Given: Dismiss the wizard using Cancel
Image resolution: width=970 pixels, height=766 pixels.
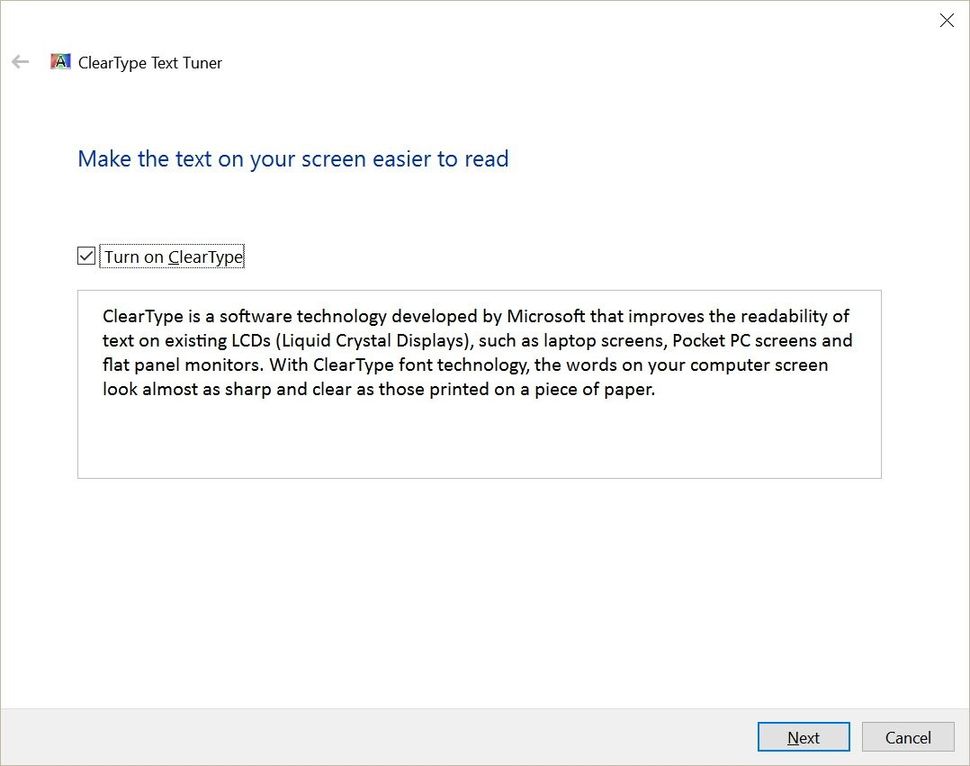Looking at the screenshot, I should click(x=906, y=737).
